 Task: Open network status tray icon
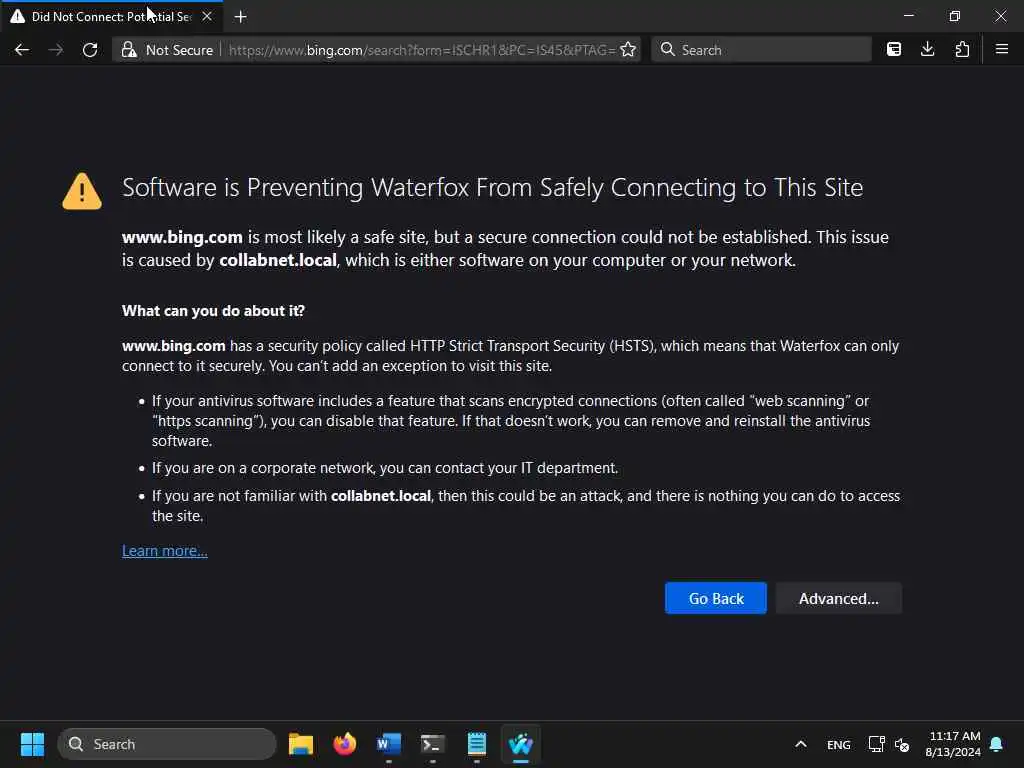(x=876, y=744)
